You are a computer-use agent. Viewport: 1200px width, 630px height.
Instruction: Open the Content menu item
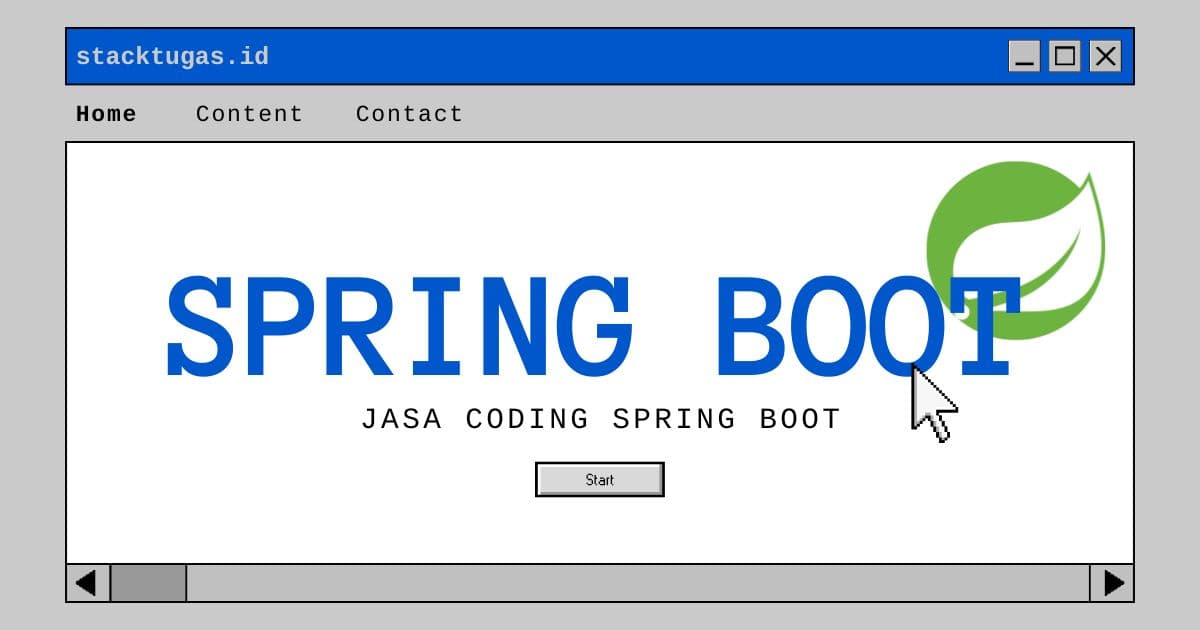point(249,114)
